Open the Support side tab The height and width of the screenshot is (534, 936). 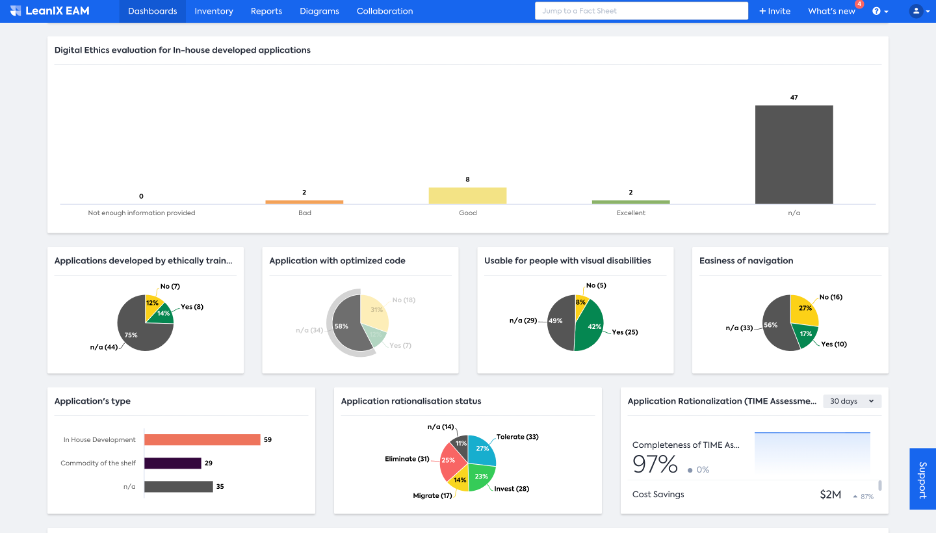click(x=922, y=479)
